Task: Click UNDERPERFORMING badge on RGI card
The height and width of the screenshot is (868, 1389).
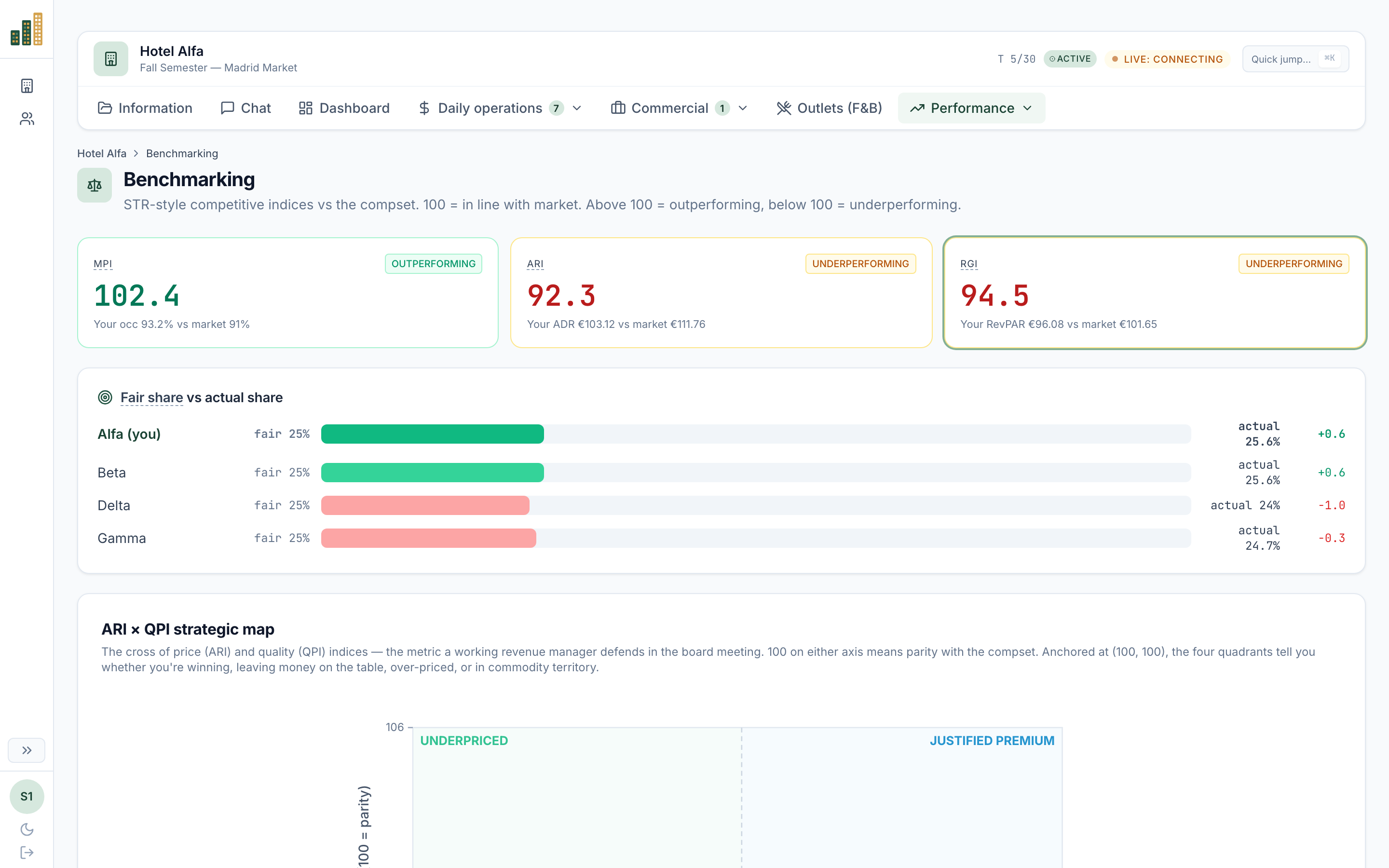Action: point(1294,263)
